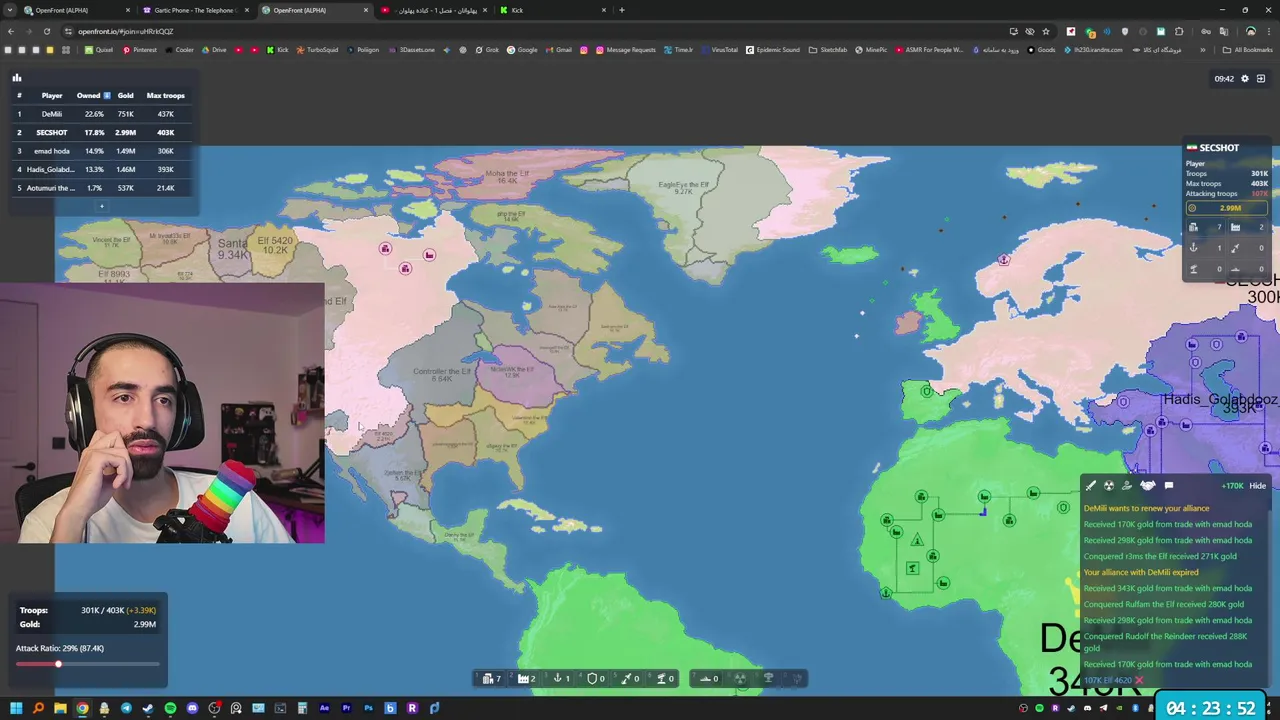Open All Bookmarks folder

[1248, 50]
